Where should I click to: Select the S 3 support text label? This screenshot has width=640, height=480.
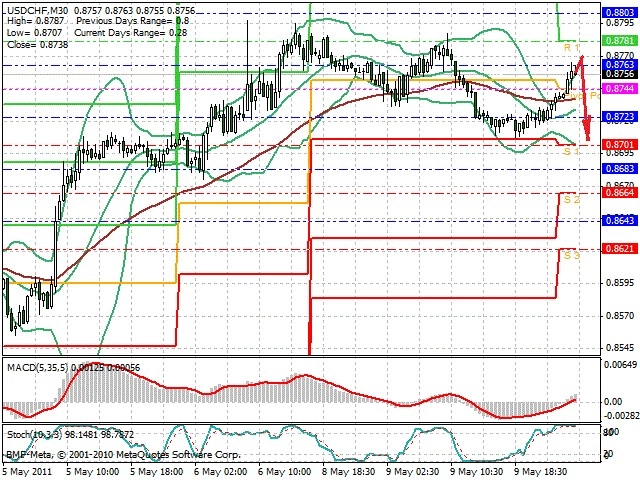tap(571, 256)
